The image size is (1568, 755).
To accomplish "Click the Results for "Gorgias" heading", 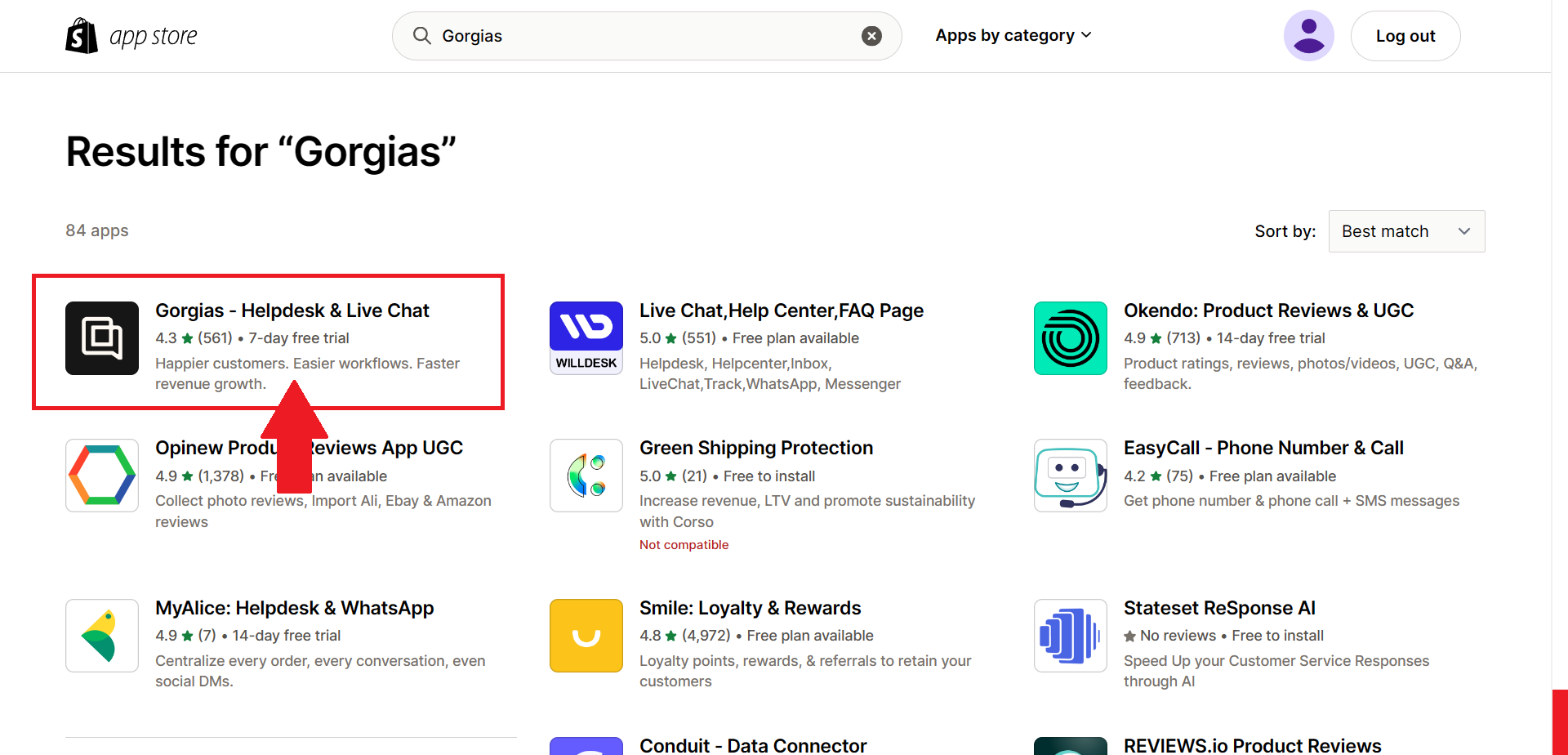I will click(x=261, y=152).
